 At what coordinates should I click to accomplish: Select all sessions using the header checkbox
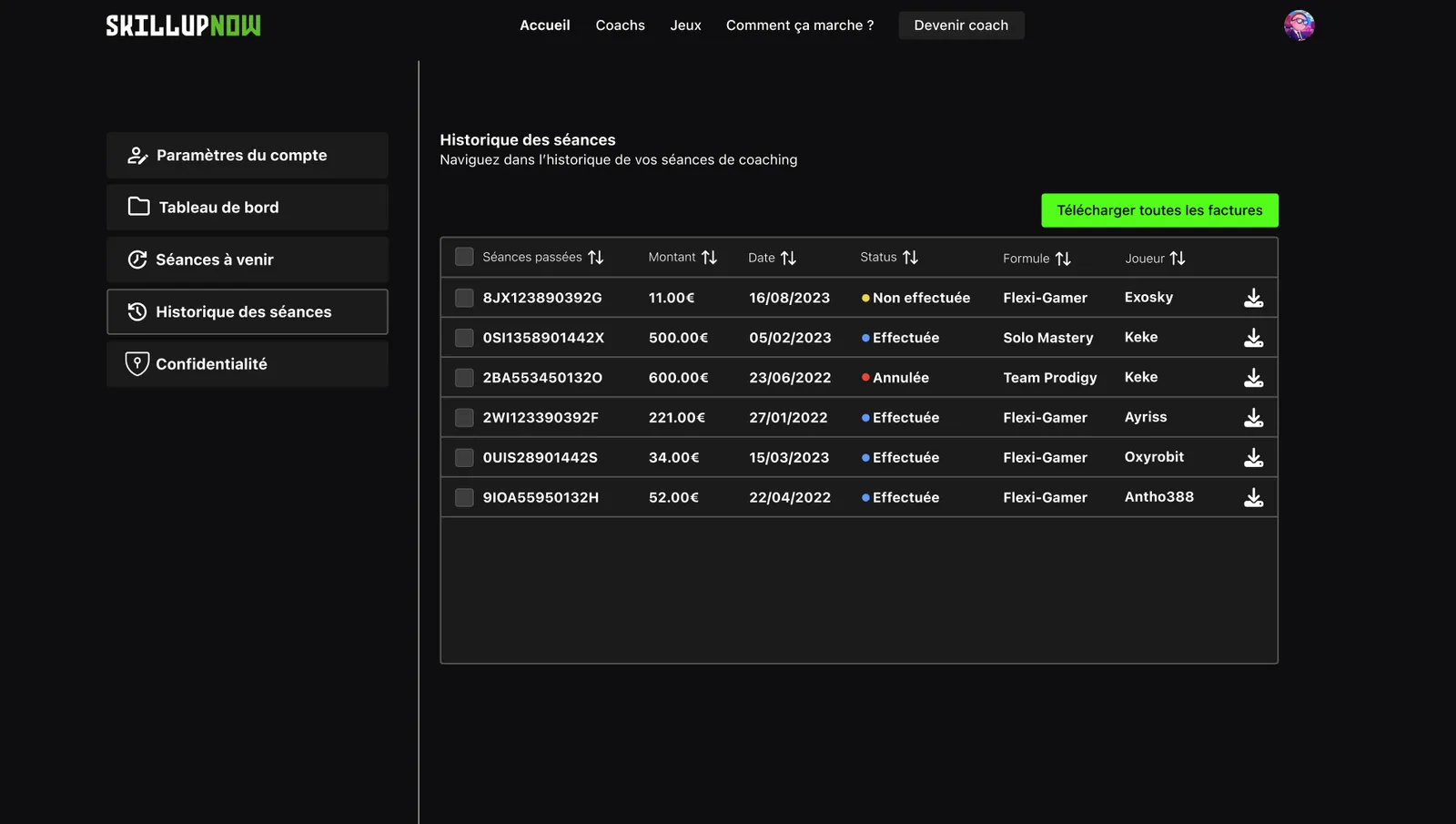click(463, 256)
